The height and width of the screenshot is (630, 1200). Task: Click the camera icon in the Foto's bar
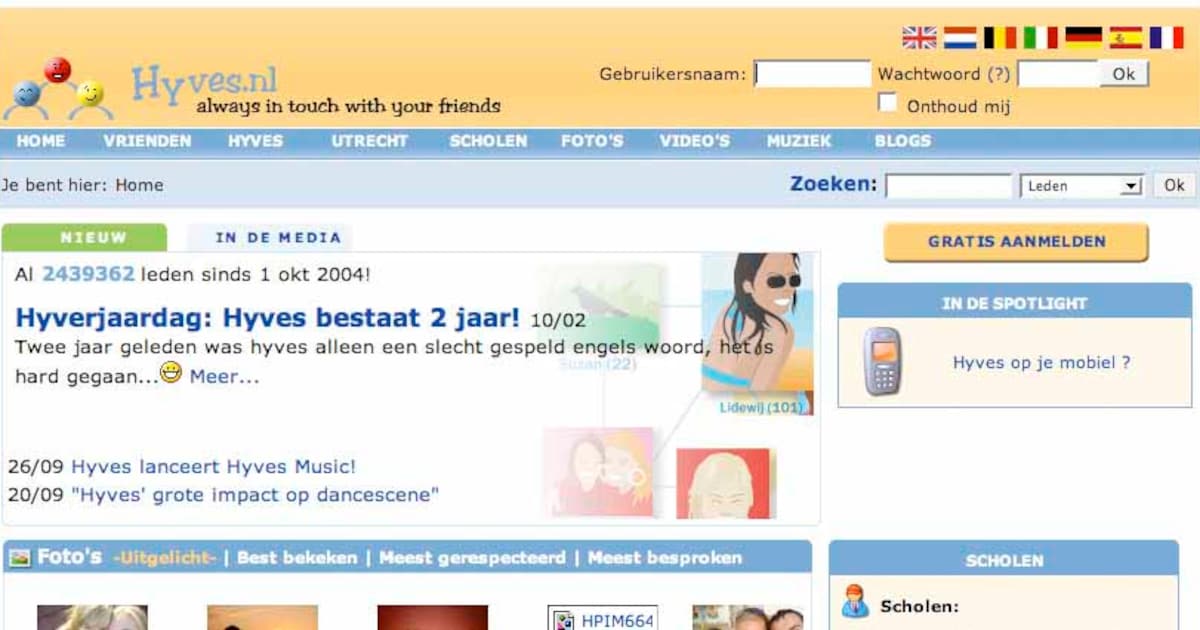pos(22,558)
